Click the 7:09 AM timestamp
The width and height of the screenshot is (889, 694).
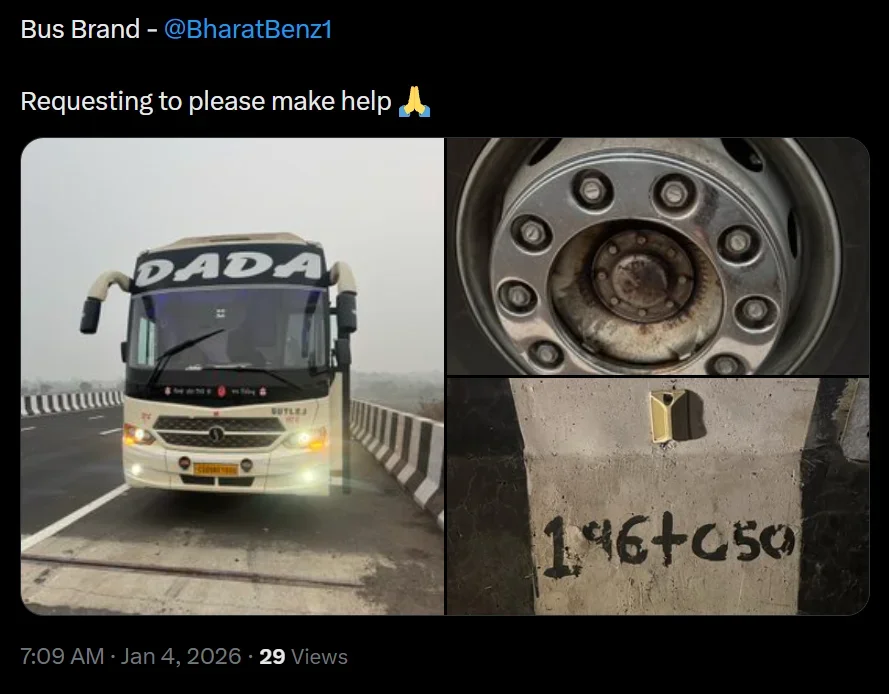point(62,657)
